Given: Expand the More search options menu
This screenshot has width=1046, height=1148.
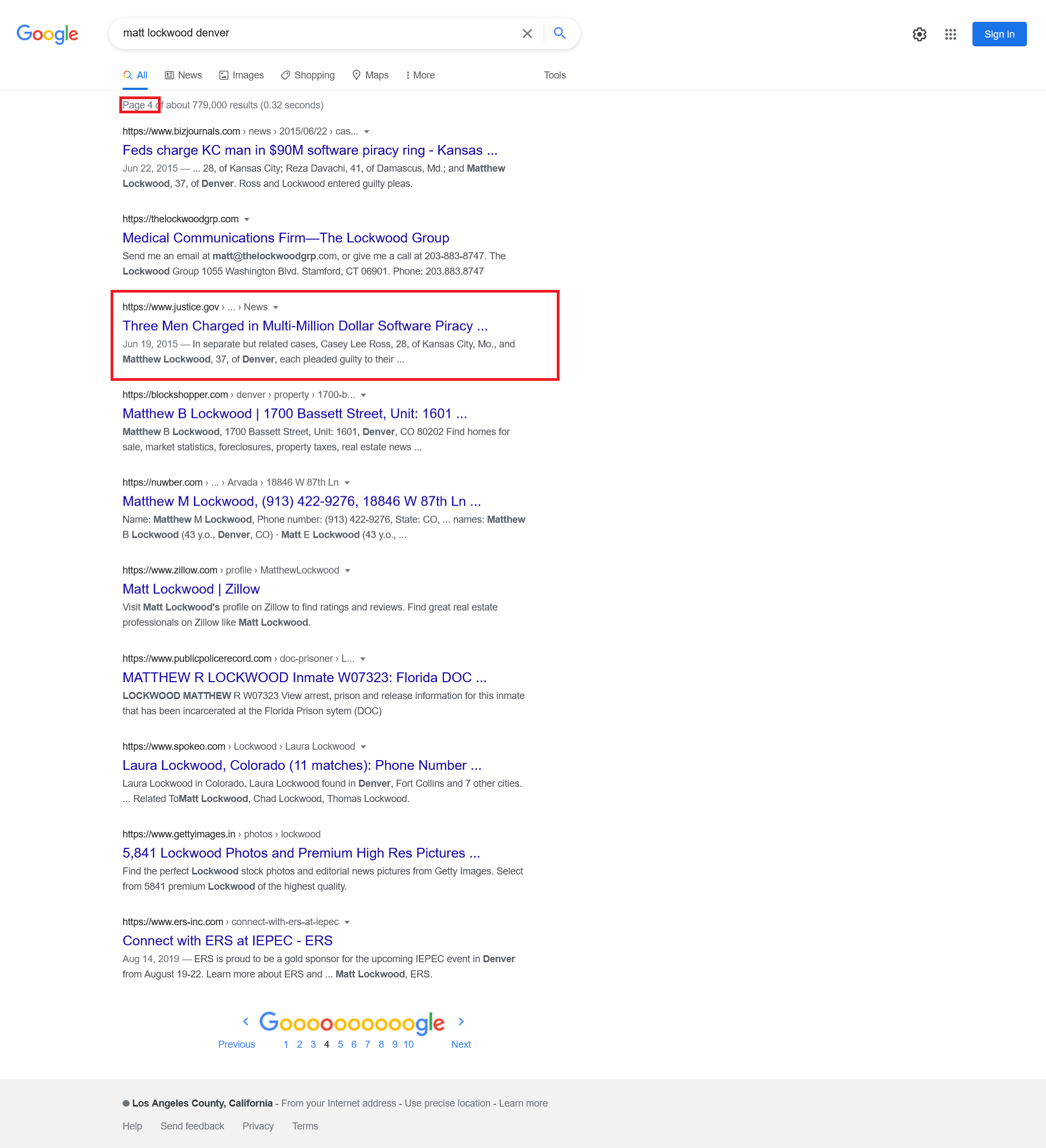Looking at the screenshot, I should [419, 75].
